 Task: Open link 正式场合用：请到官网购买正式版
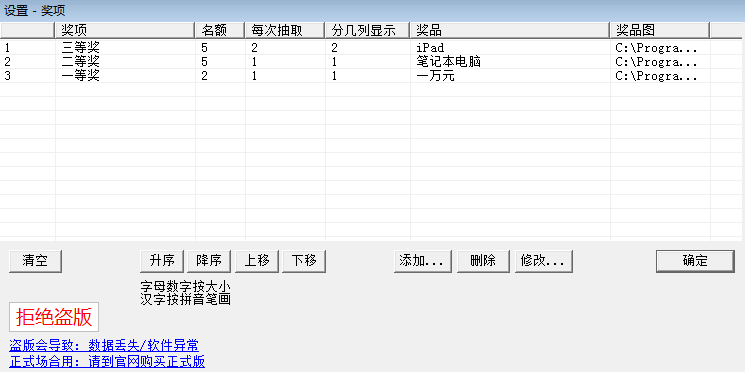point(107,362)
